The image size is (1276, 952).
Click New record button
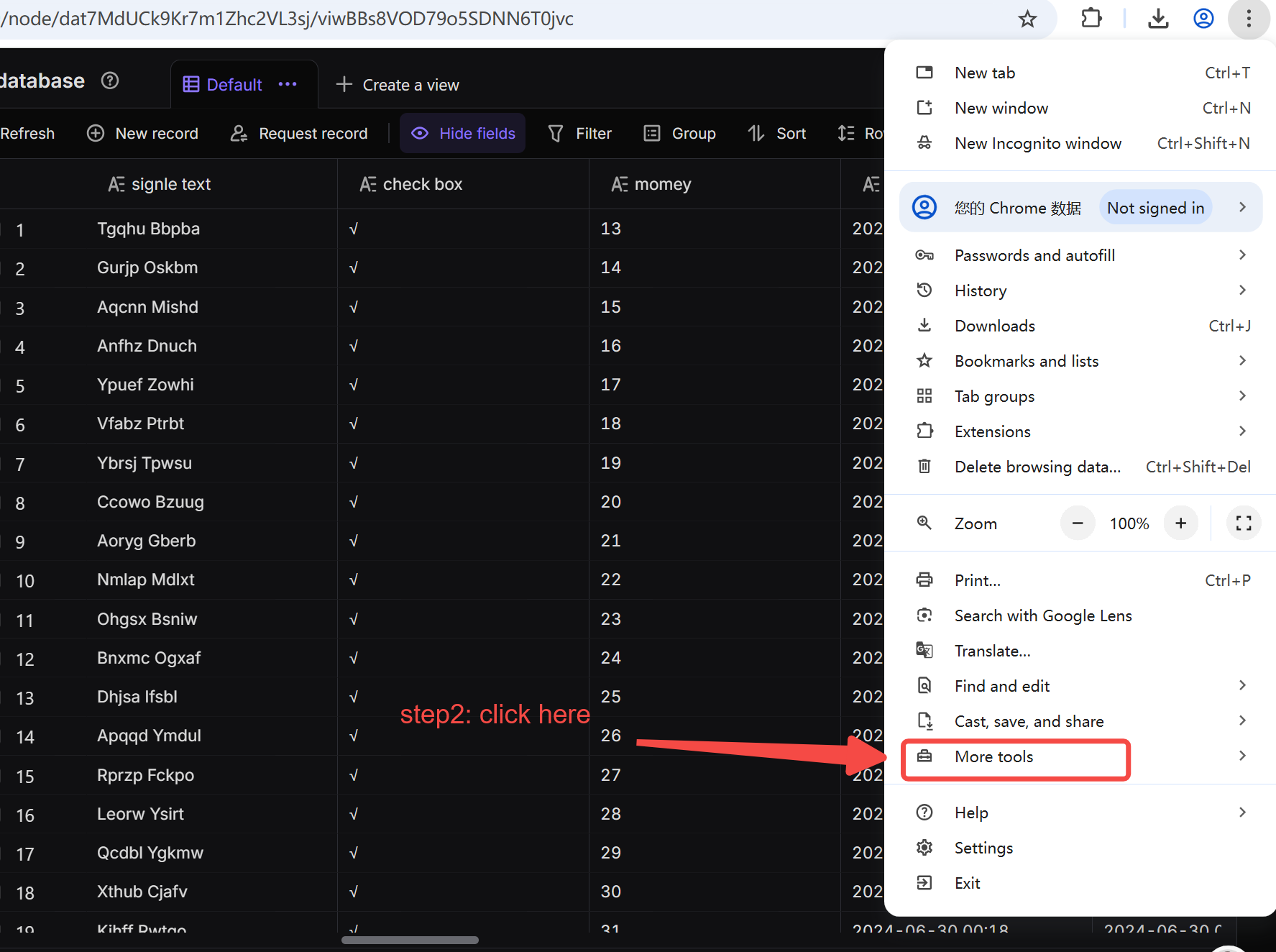pyautogui.click(x=142, y=133)
